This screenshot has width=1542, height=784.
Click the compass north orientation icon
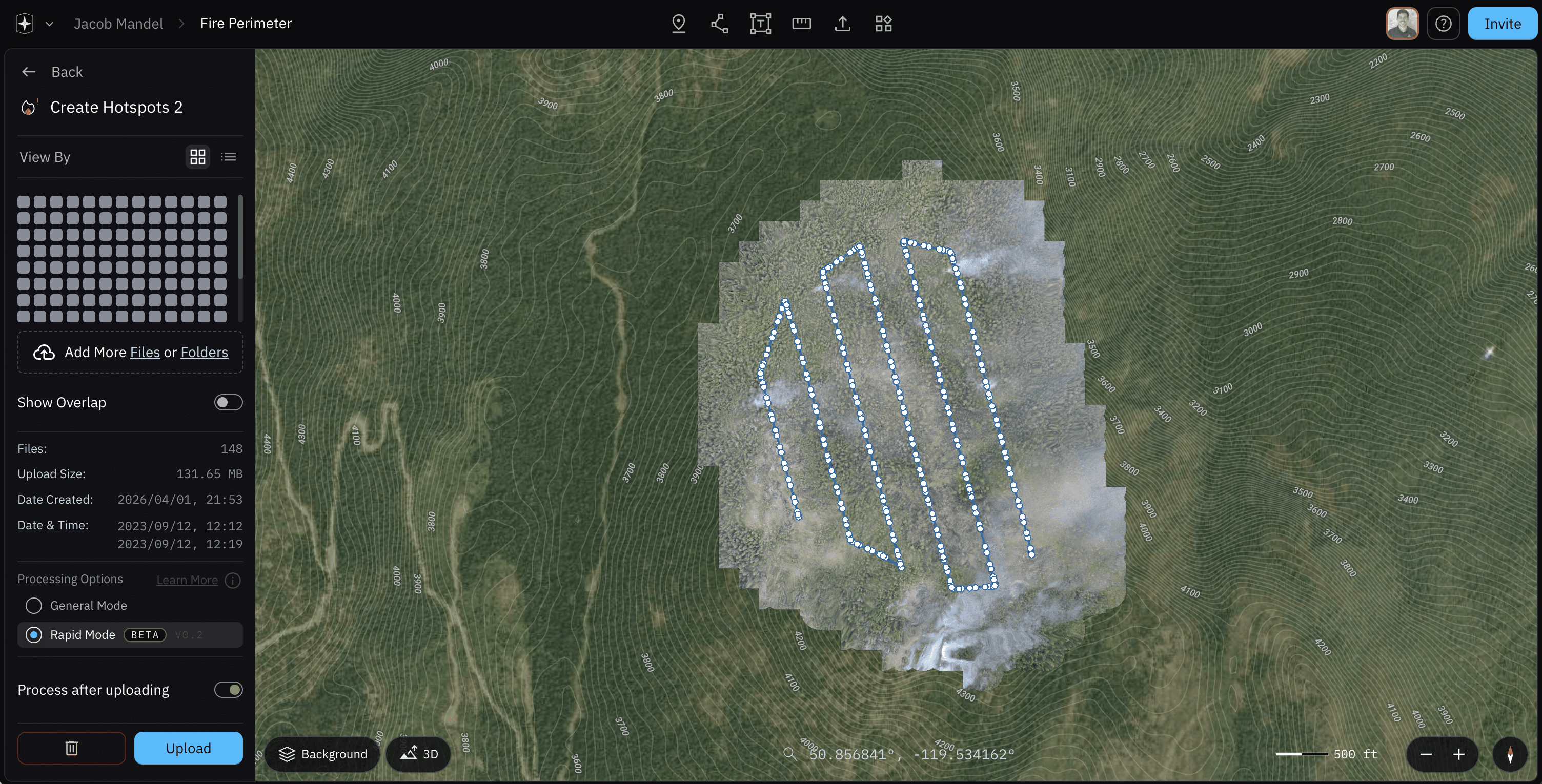click(1510, 754)
